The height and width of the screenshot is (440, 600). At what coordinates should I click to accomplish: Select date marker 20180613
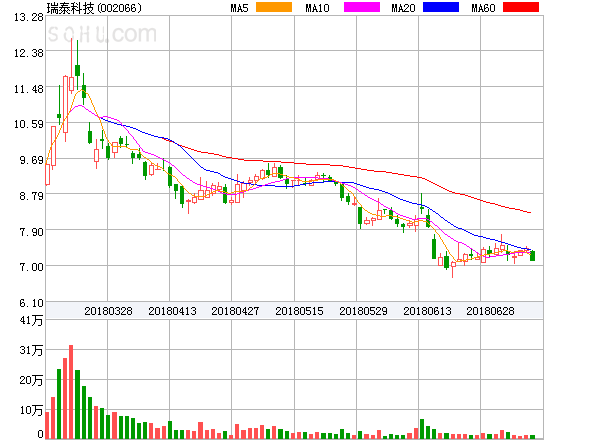point(427,311)
